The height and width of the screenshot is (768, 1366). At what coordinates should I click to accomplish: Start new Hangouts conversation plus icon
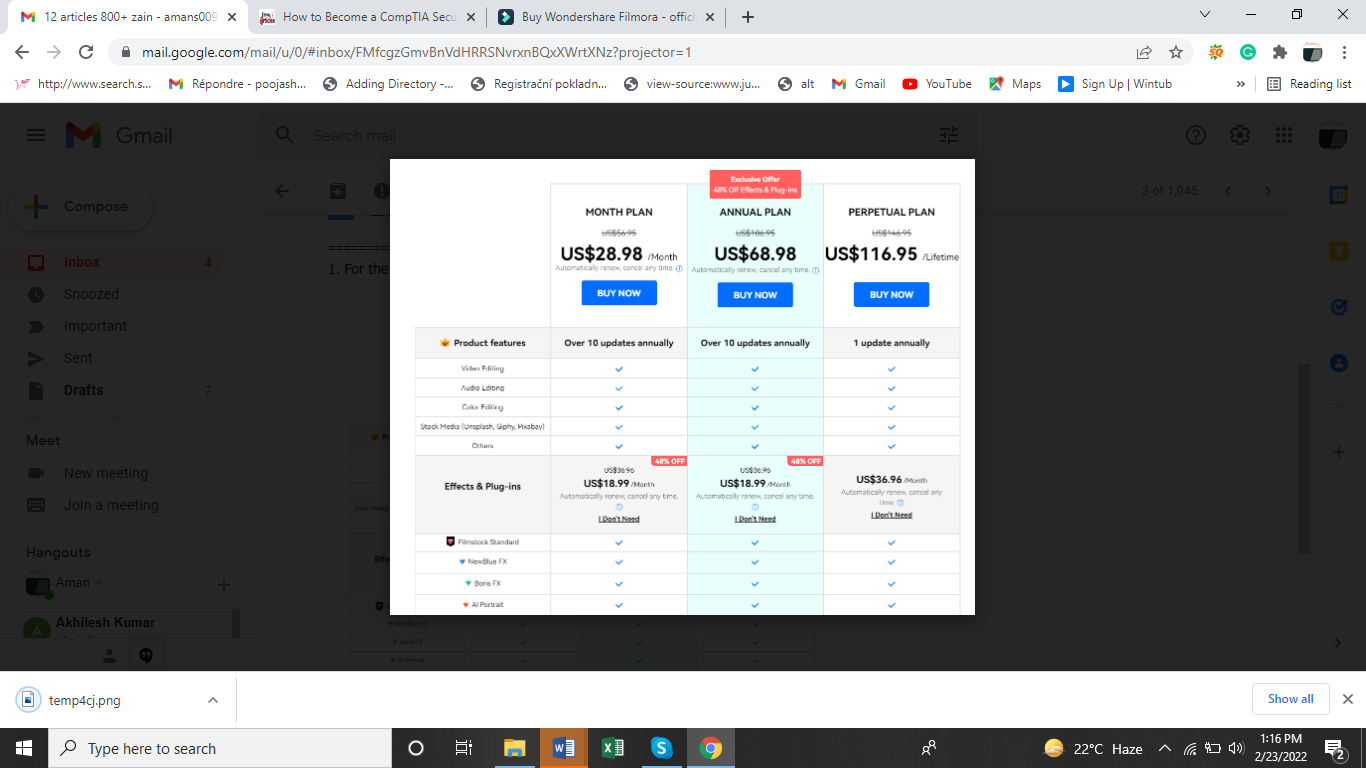click(224, 585)
